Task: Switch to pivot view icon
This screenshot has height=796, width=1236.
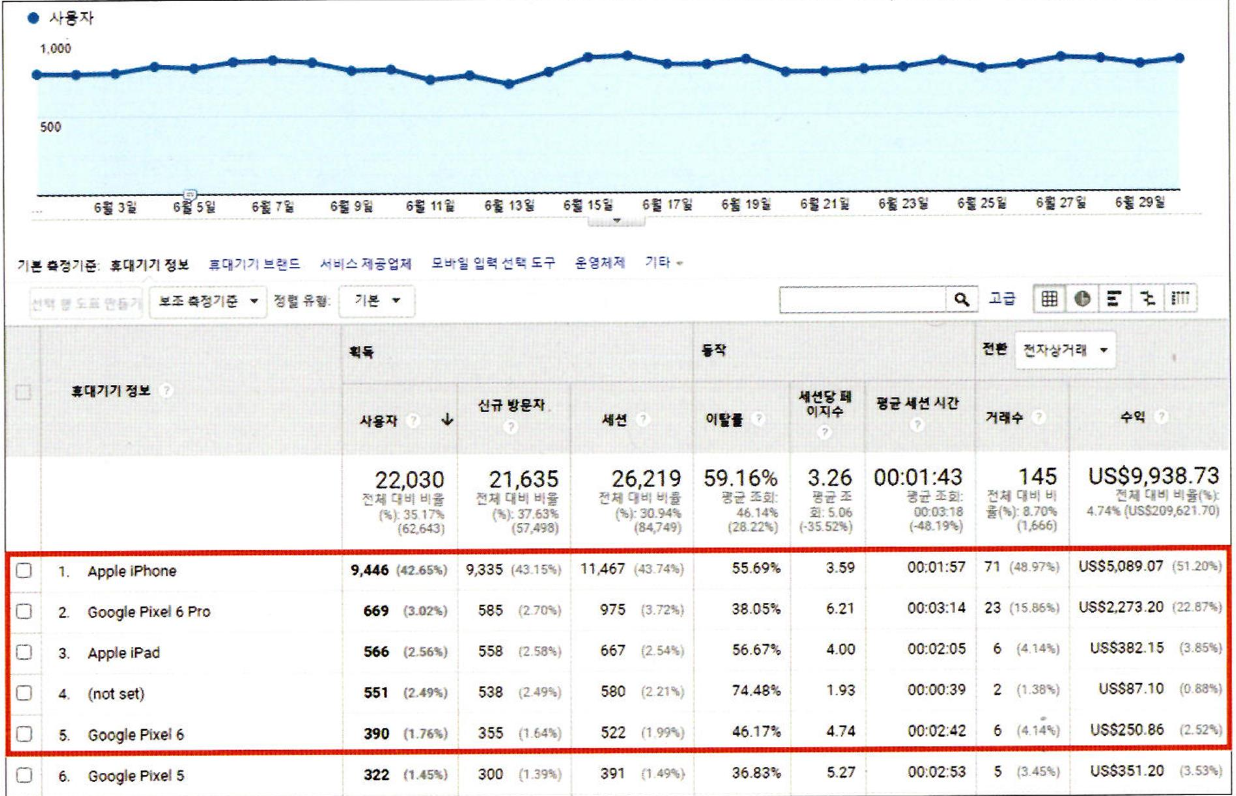Action: 1180,299
